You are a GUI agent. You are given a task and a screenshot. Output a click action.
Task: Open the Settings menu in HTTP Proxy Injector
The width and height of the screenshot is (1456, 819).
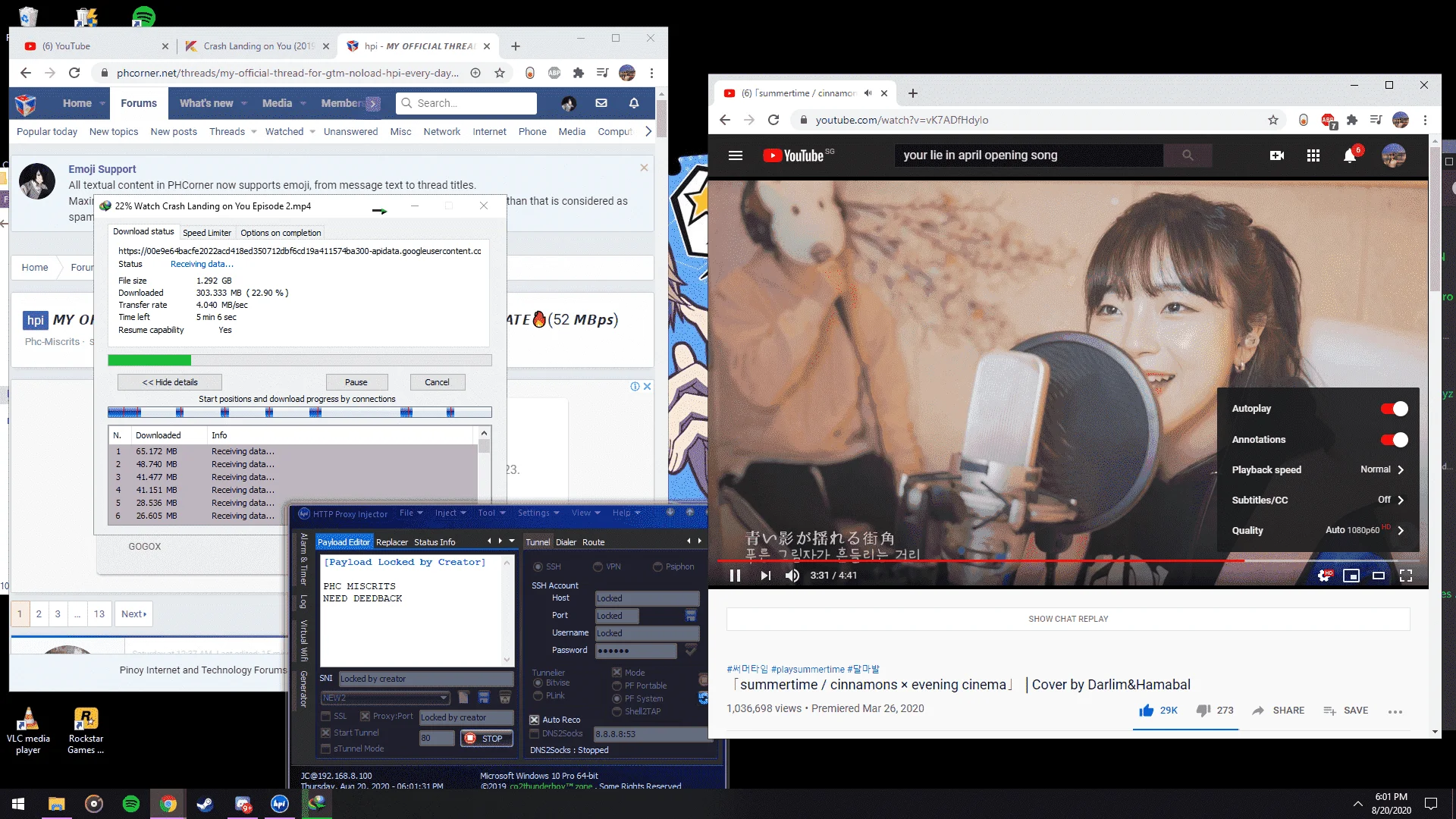(x=538, y=513)
